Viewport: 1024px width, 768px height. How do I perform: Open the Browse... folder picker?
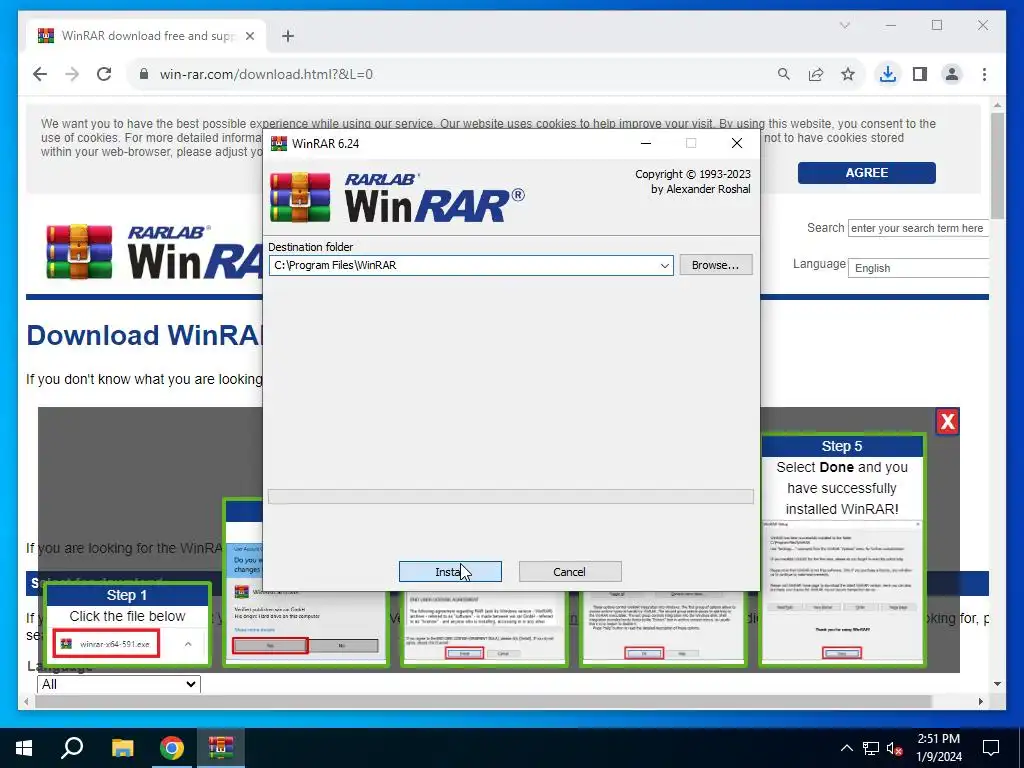[x=715, y=264]
